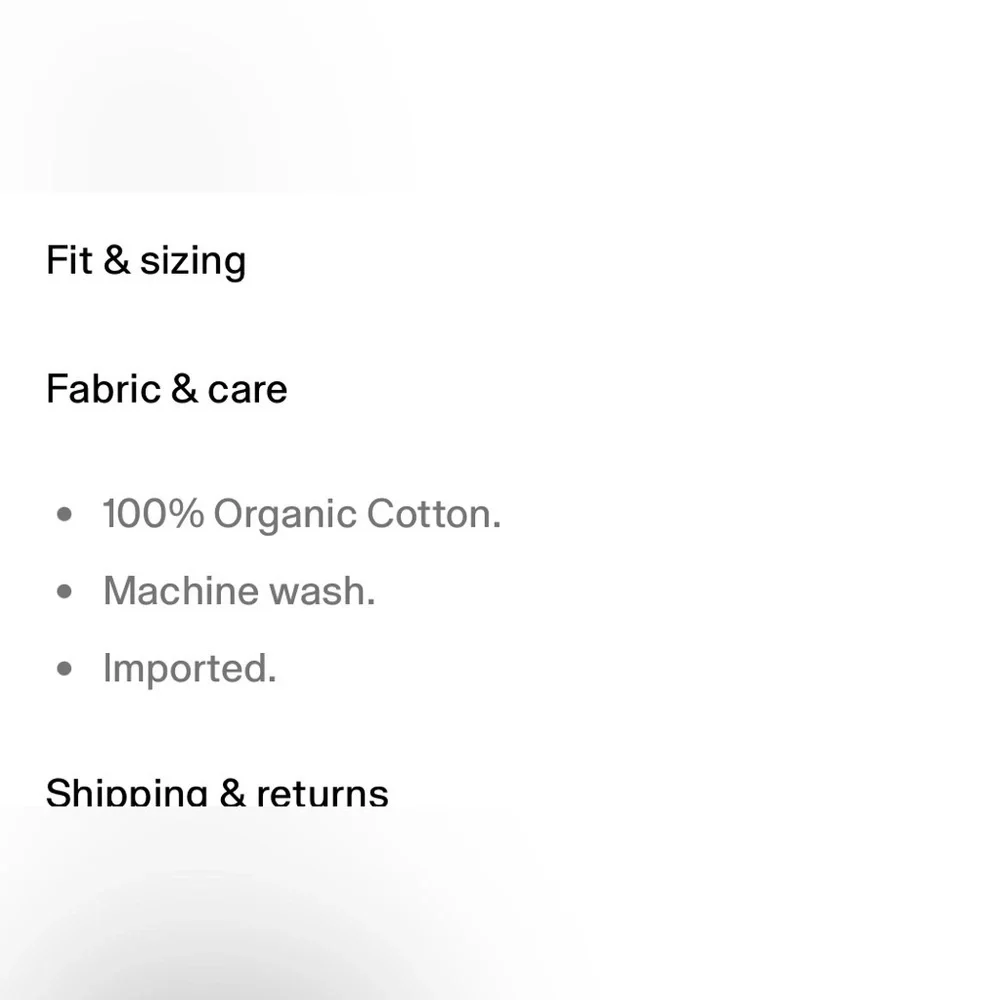The height and width of the screenshot is (1000, 1000).
Task: Click the word sizing in the heading
Action: [193, 262]
